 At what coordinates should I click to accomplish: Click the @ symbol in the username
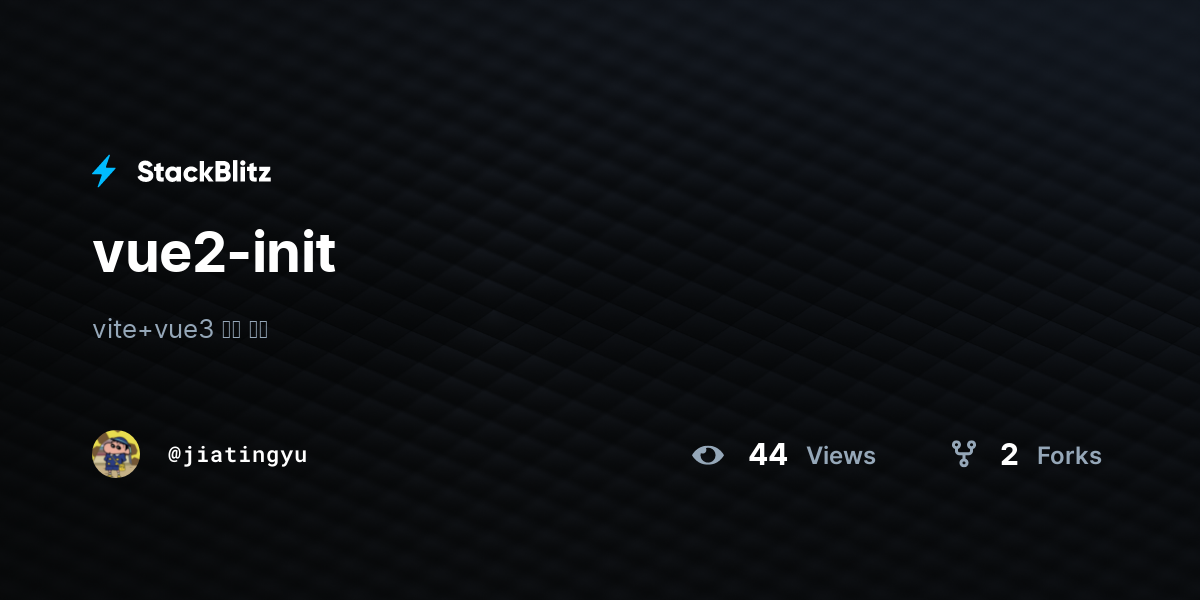point(174,455)
